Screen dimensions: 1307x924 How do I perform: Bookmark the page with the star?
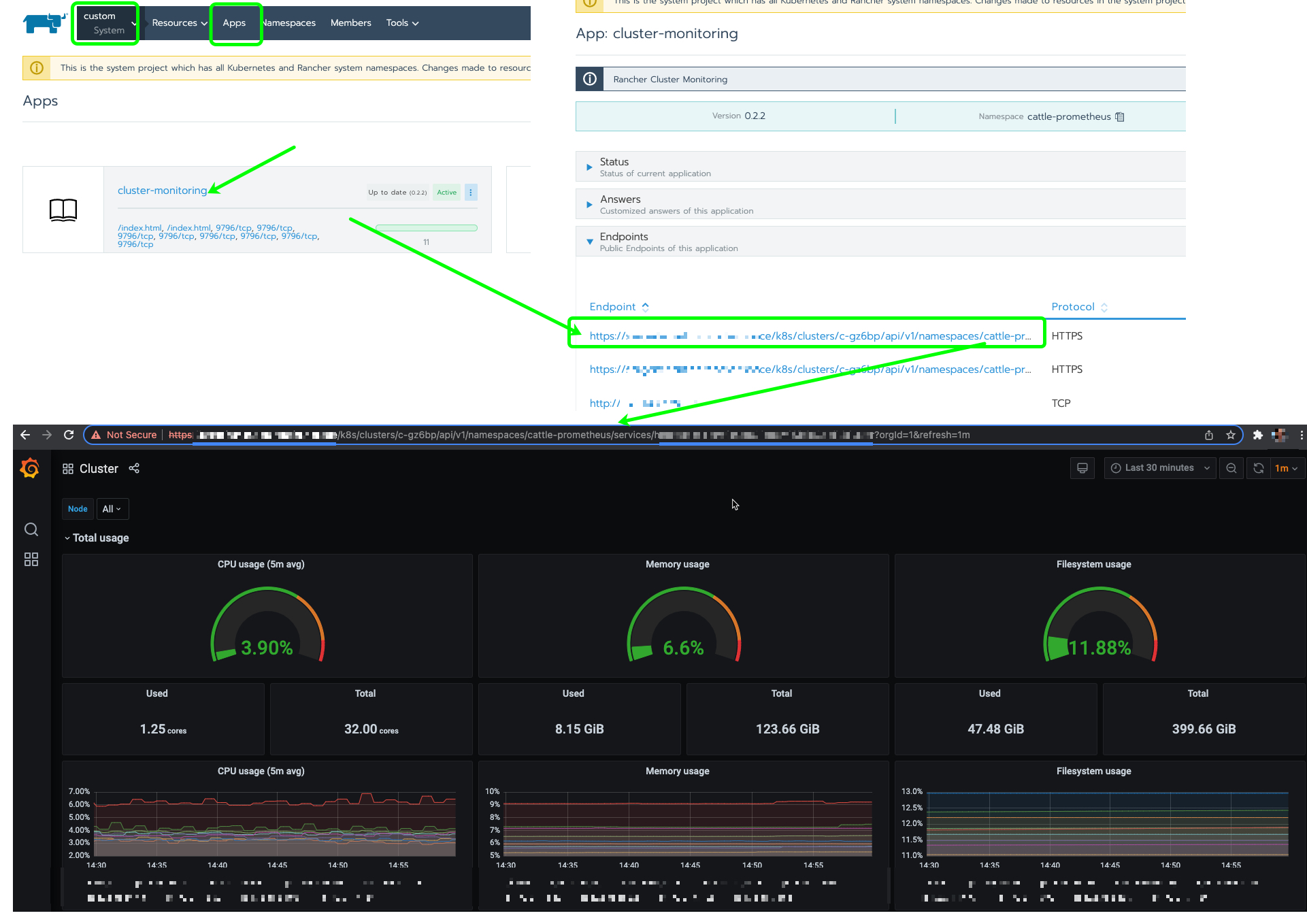(x=1230, y=435)
